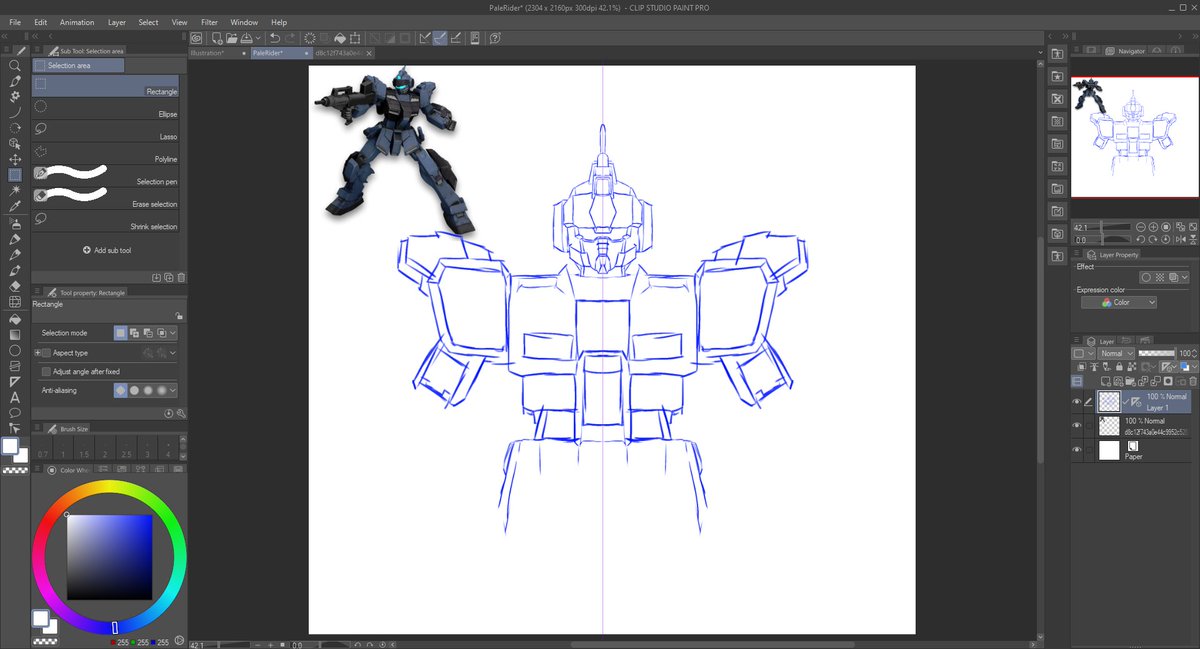Click the Undo arrow in command bar
This screenshot has width=1200, height=649.
pyautogui.click(x=274, y=38)
